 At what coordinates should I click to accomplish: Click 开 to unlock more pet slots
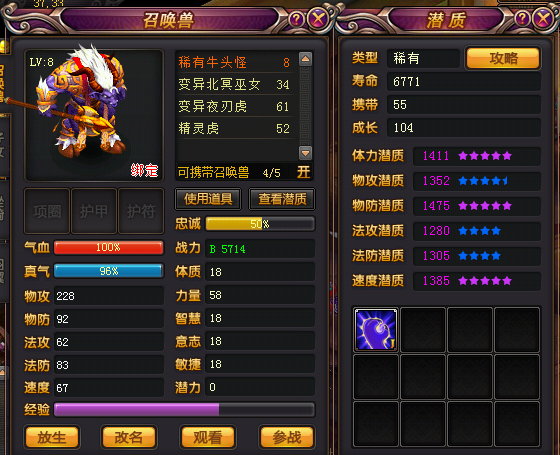click(304, 172)
